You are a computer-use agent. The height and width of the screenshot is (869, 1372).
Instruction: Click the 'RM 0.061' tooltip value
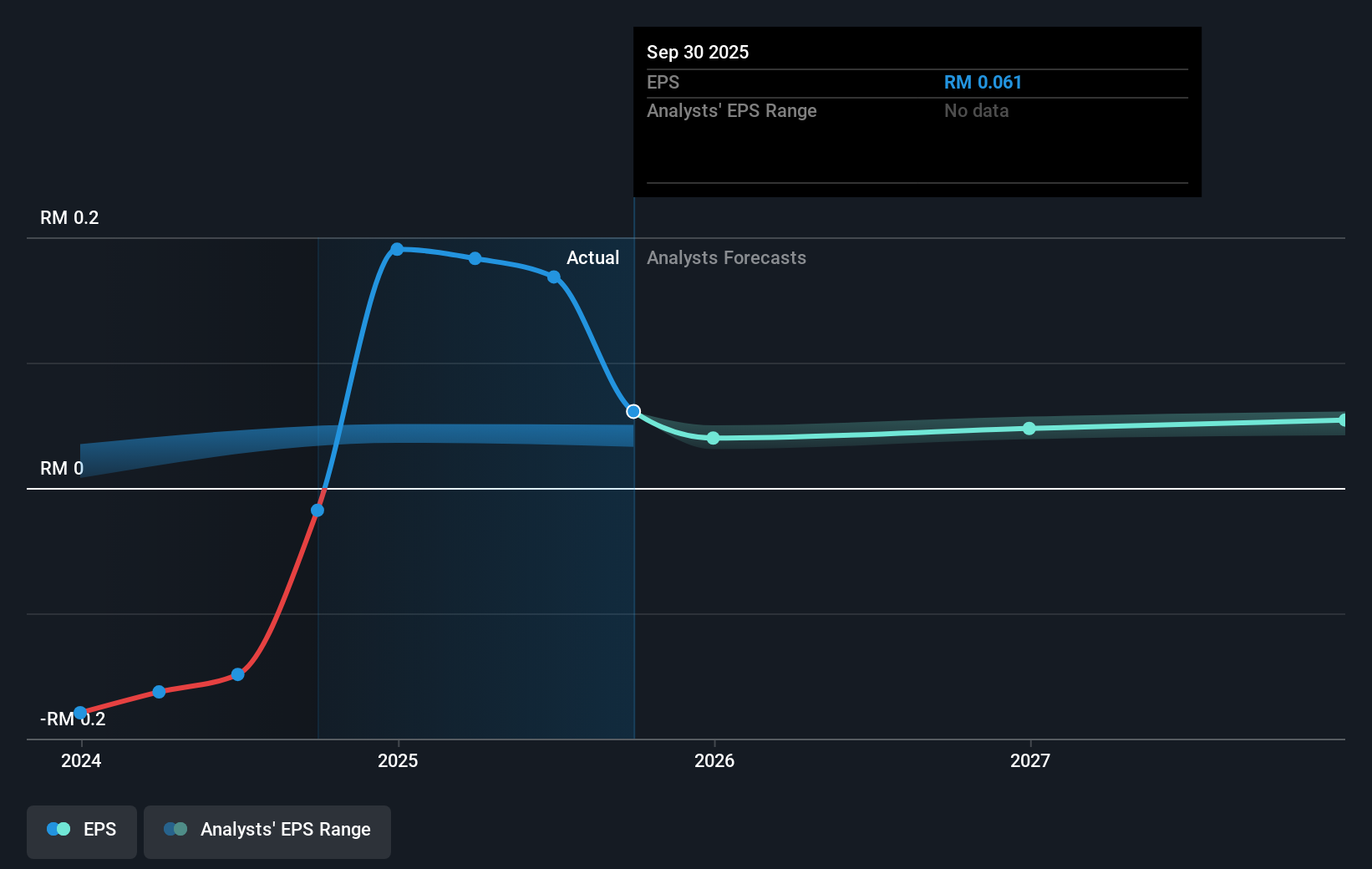983,82
